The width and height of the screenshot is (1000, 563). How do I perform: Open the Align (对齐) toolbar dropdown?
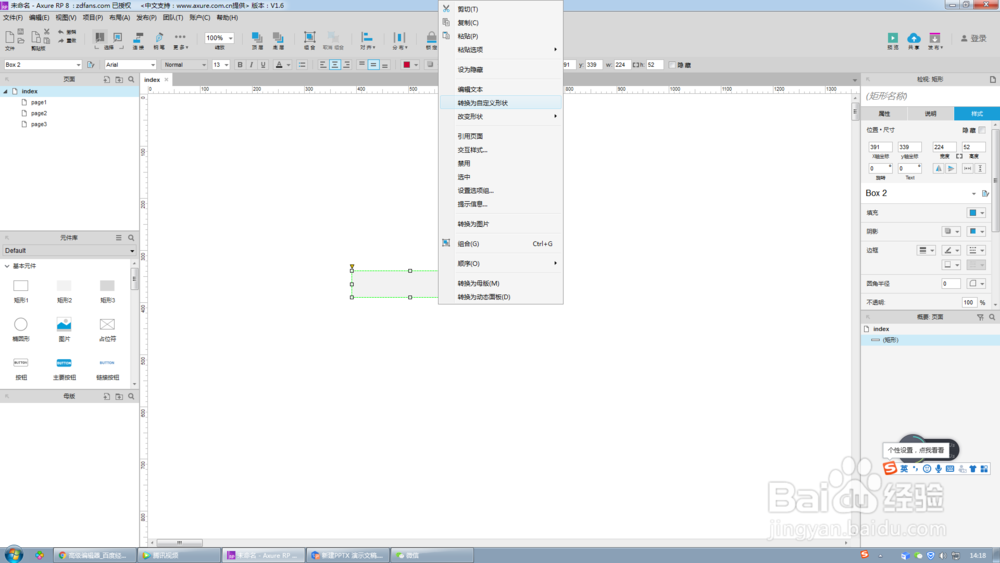pyautogui.click(x=367, y=40)
